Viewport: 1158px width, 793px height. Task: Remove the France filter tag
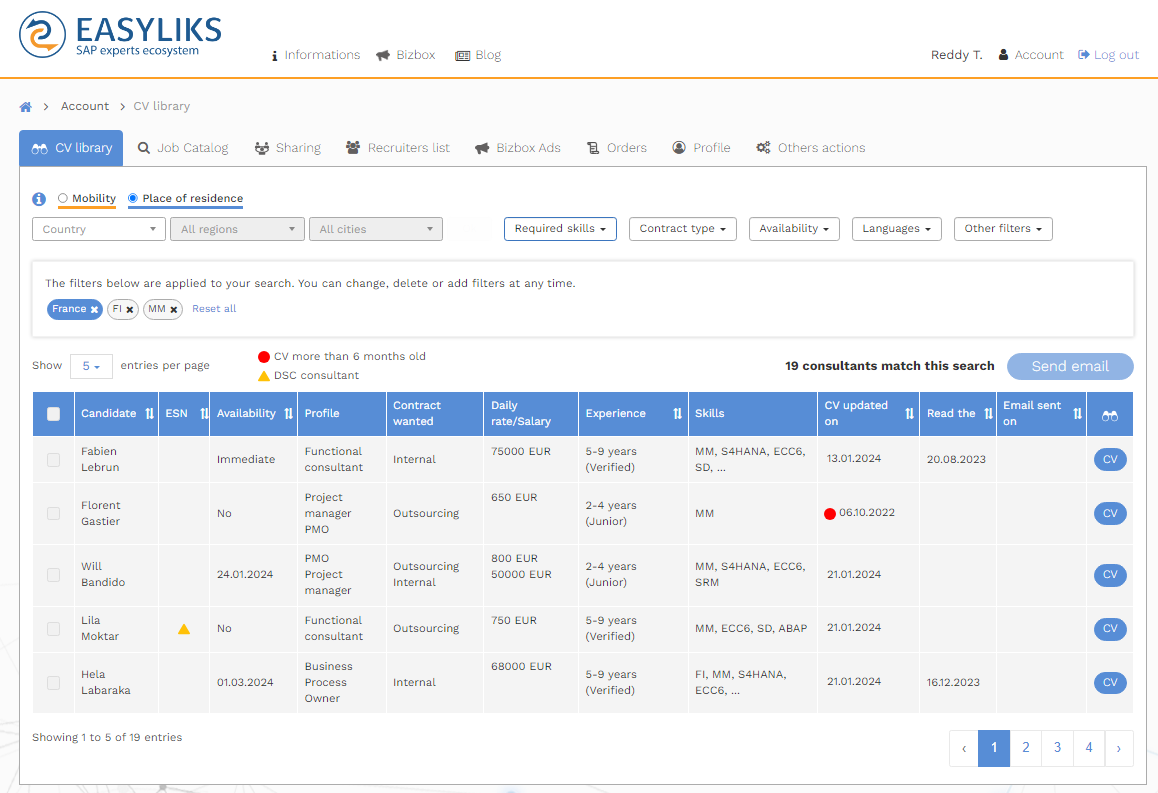coord(94,310)
